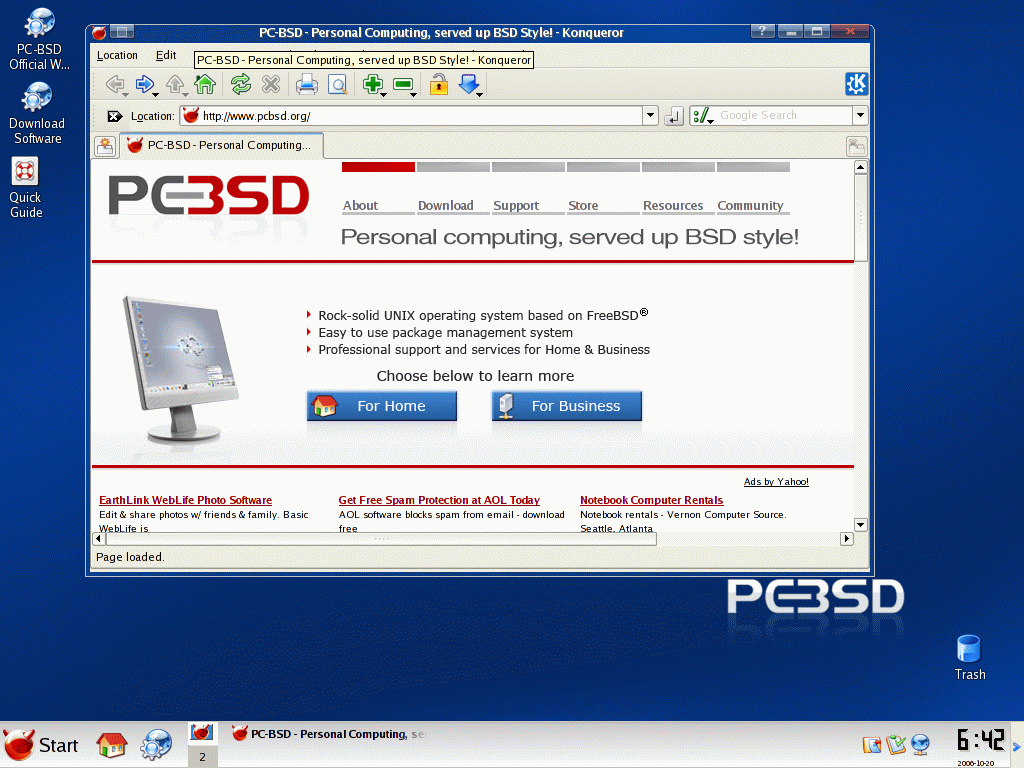Open the Resources link
Image resolution: width=1024 pixels, height=768 pixels.
(673, 206)
